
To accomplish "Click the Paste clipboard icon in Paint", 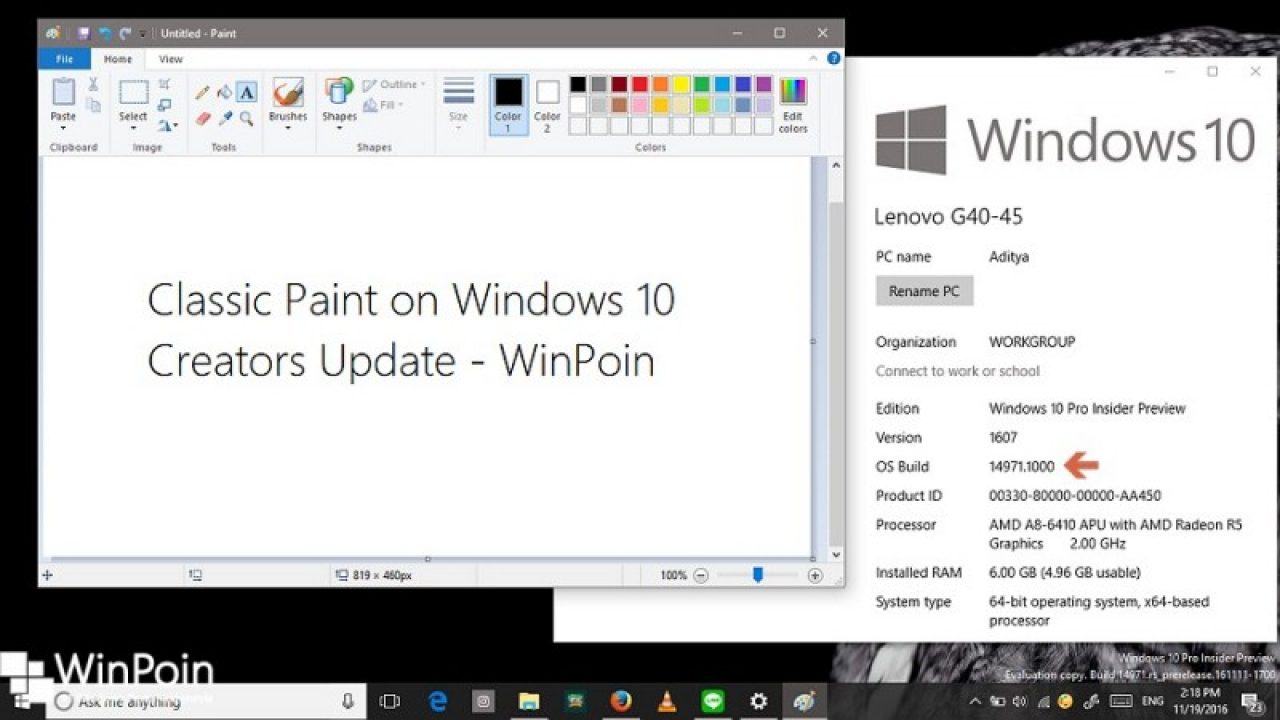I will (63, 91).
